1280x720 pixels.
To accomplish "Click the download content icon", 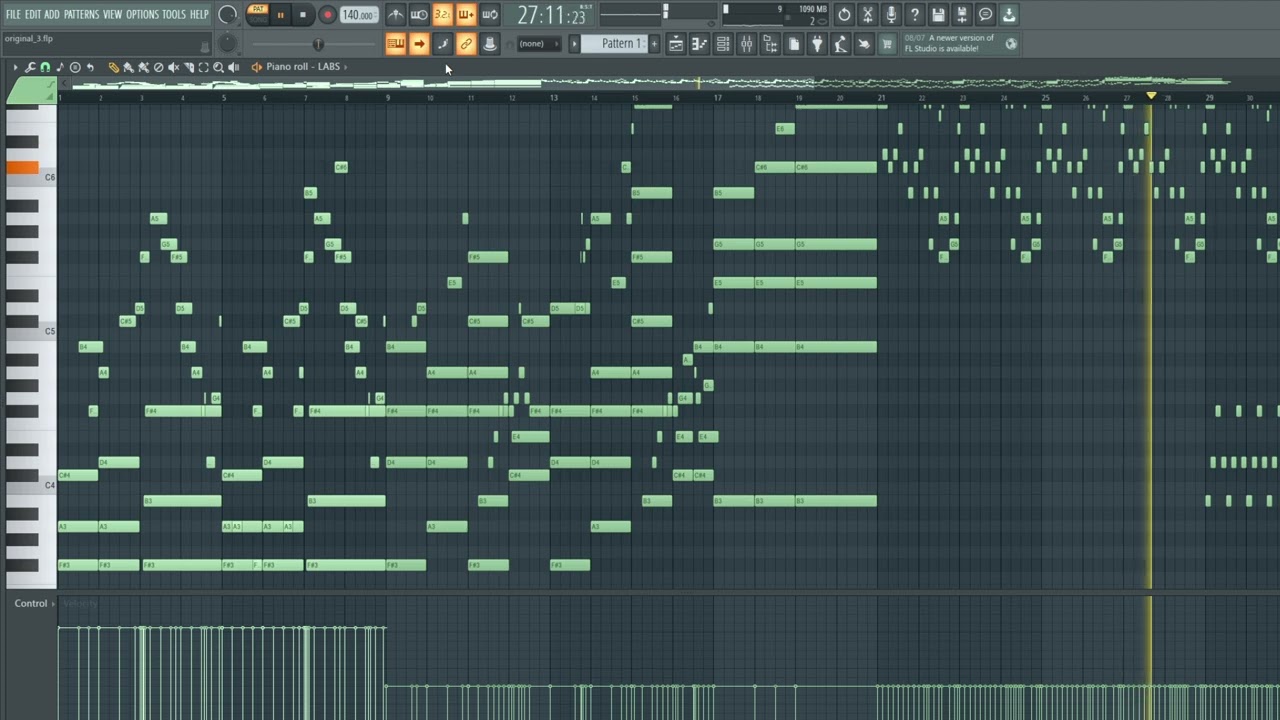I will click(x=1009, y=15).
